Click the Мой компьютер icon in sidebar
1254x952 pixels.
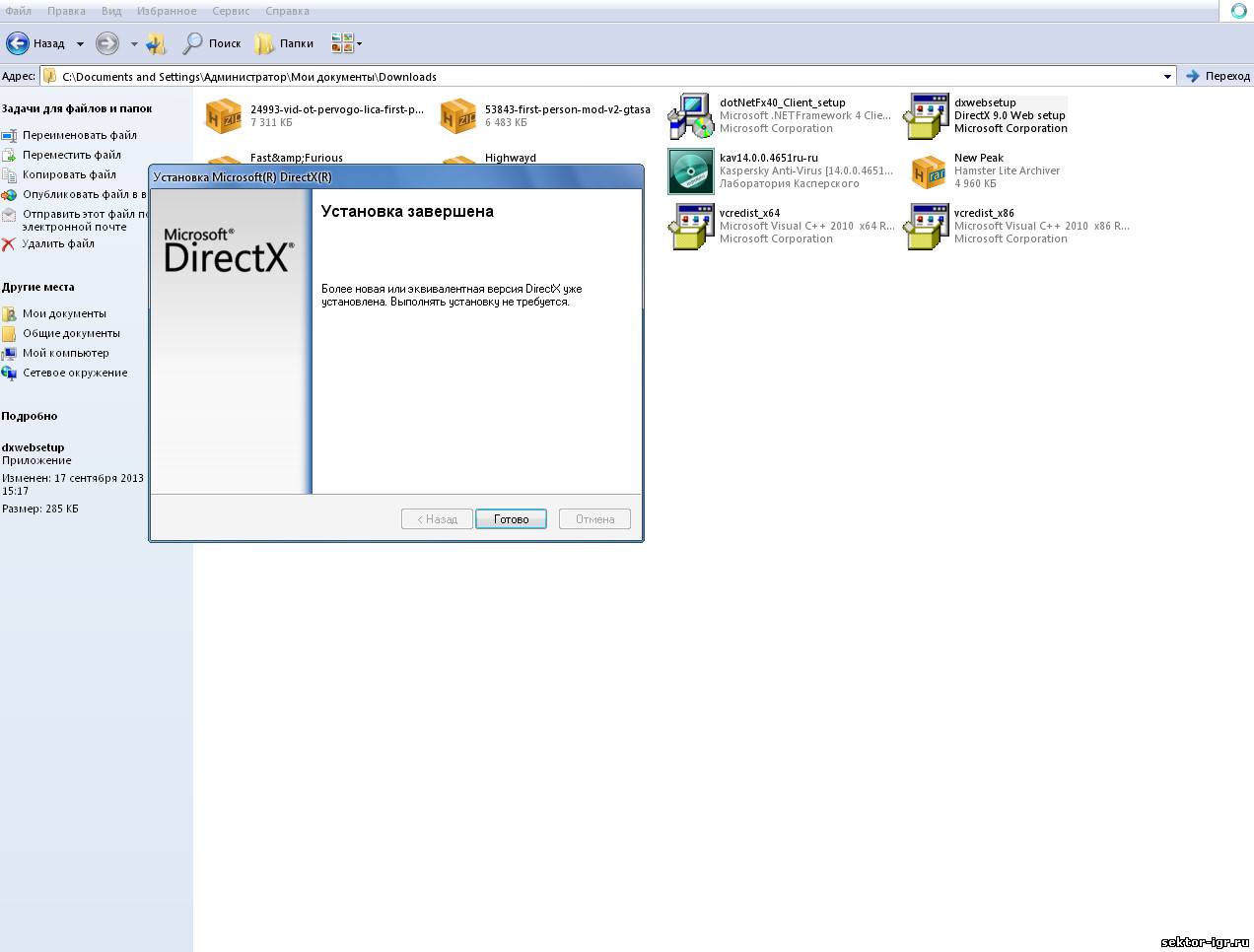click(x=9, y=353)
